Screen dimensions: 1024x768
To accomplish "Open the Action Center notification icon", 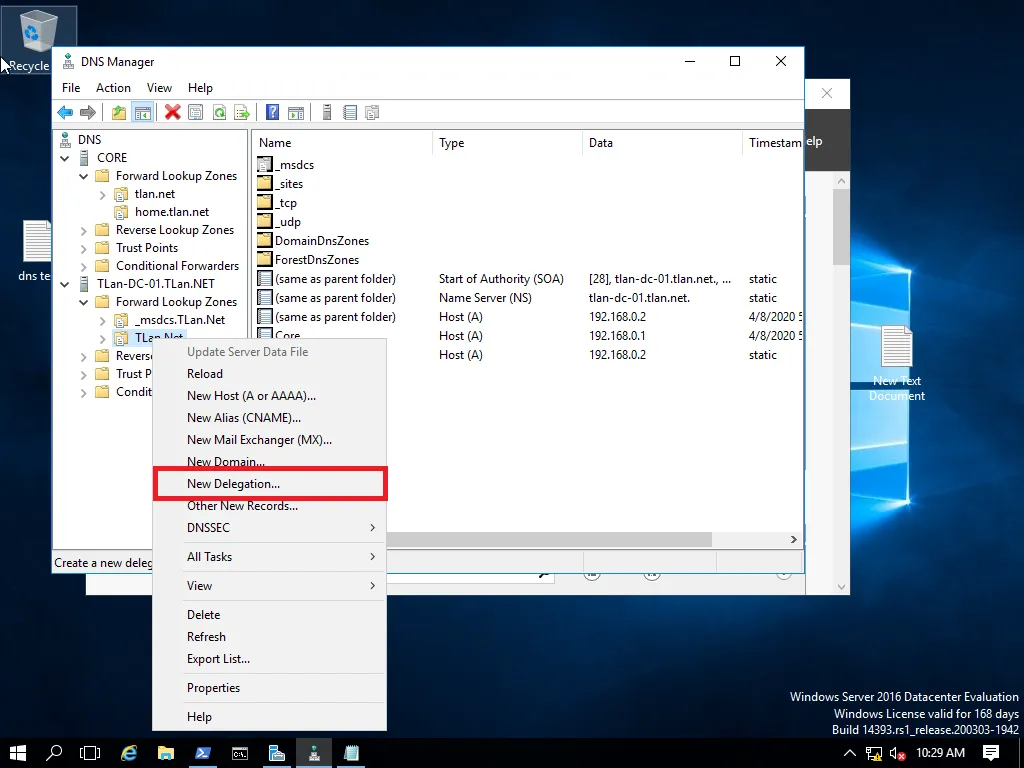I will (991, 753).
